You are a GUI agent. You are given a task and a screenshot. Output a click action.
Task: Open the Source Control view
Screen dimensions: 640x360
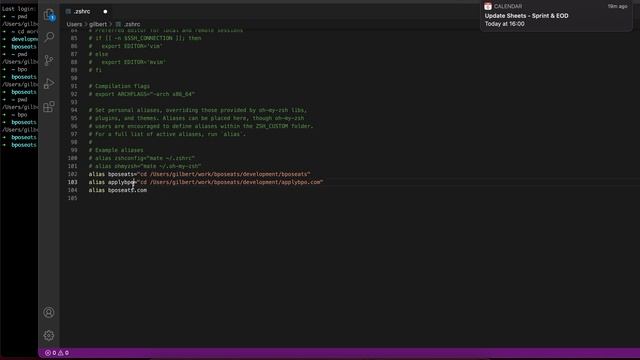pos(49,60)
